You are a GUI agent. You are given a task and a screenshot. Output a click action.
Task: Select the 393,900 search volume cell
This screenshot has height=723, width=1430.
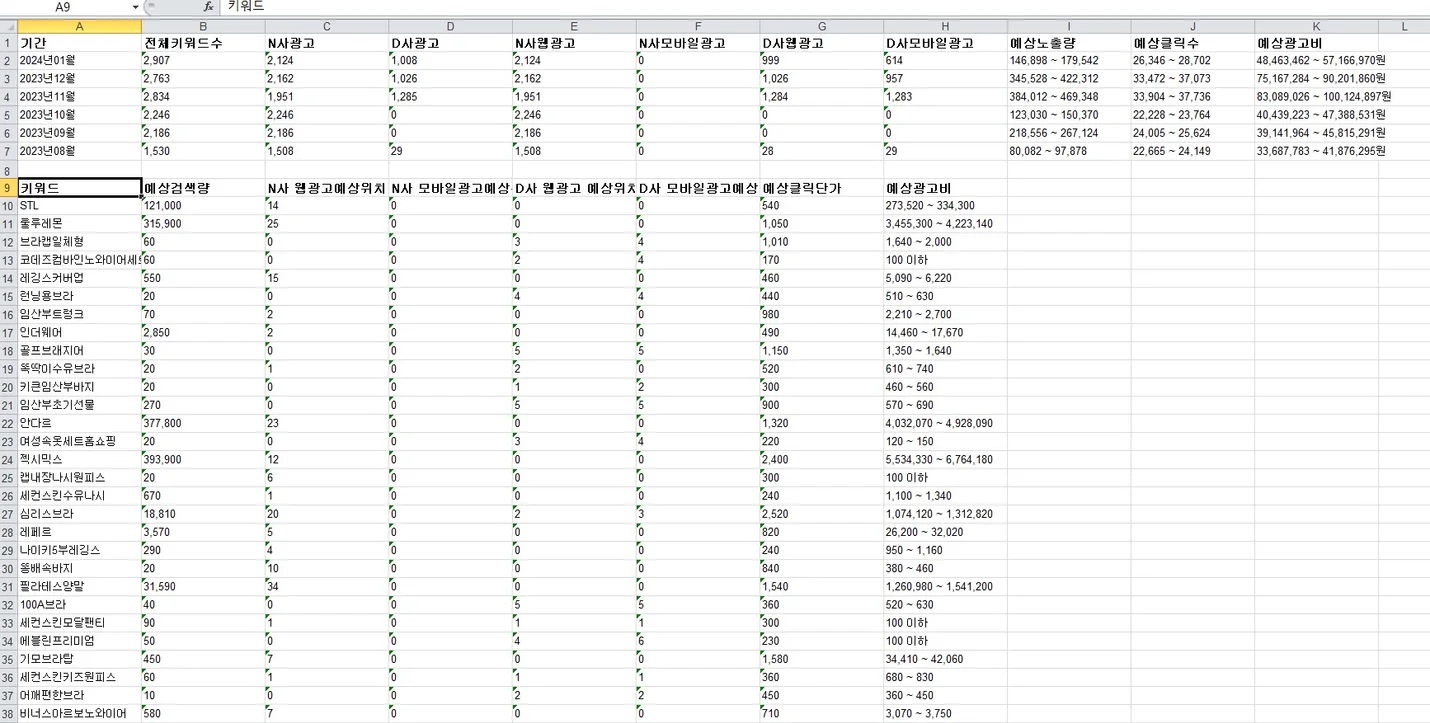point(203,459)
